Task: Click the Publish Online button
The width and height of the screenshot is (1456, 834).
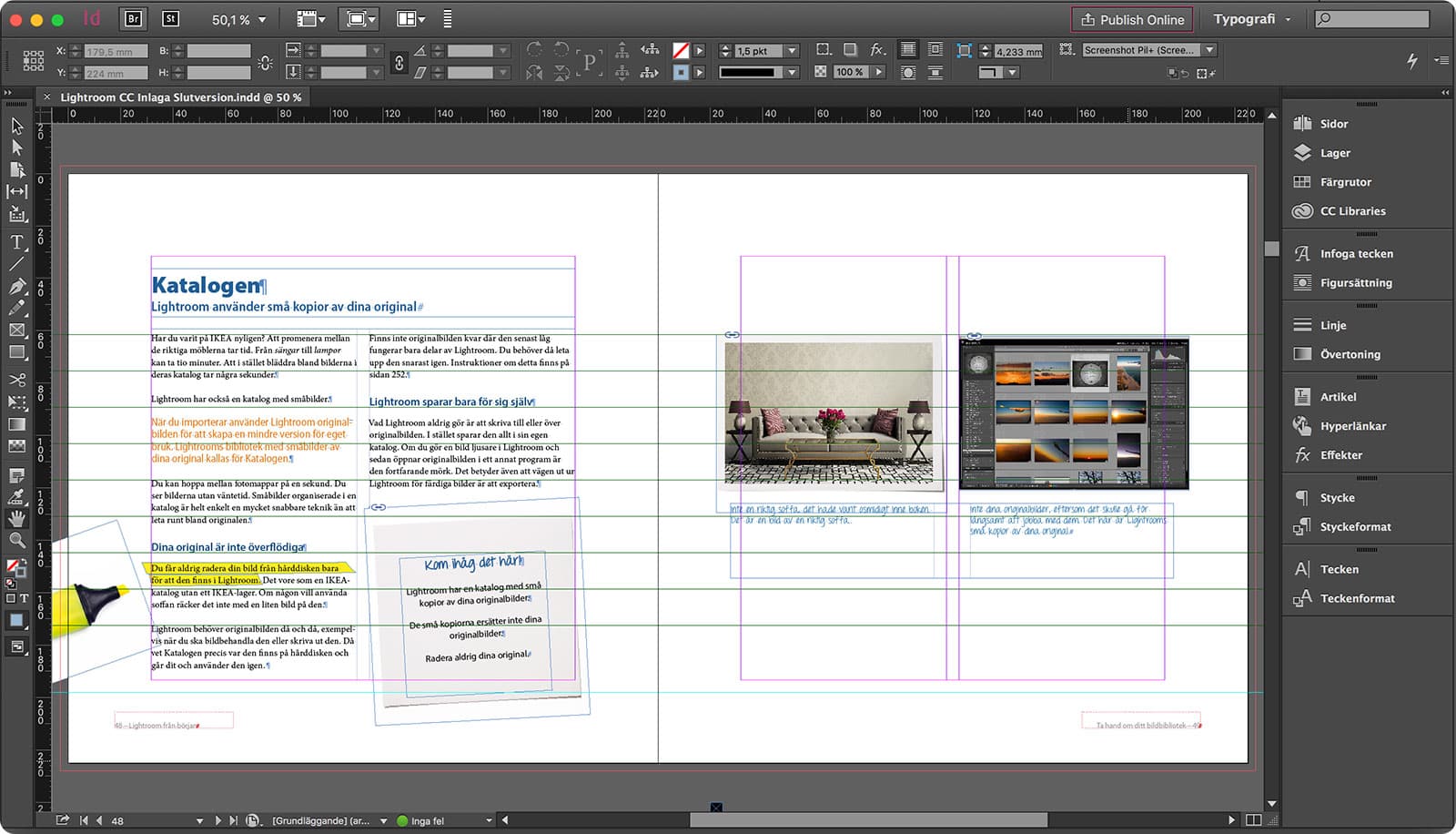Action: [1131, 19]
